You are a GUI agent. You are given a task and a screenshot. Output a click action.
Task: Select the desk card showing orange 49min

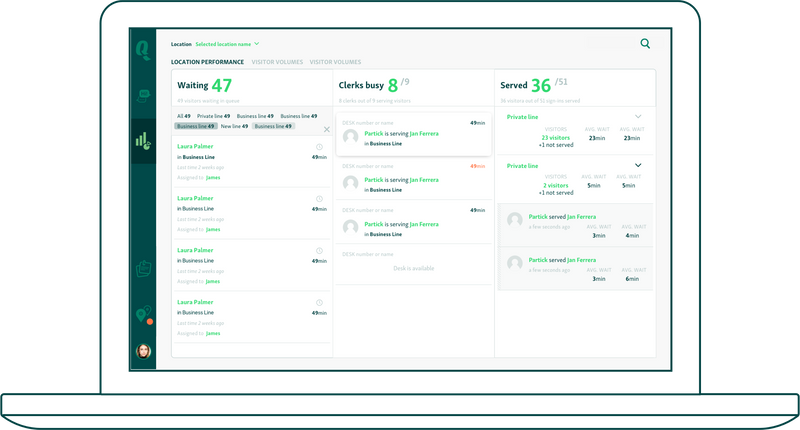click(414, 178)
